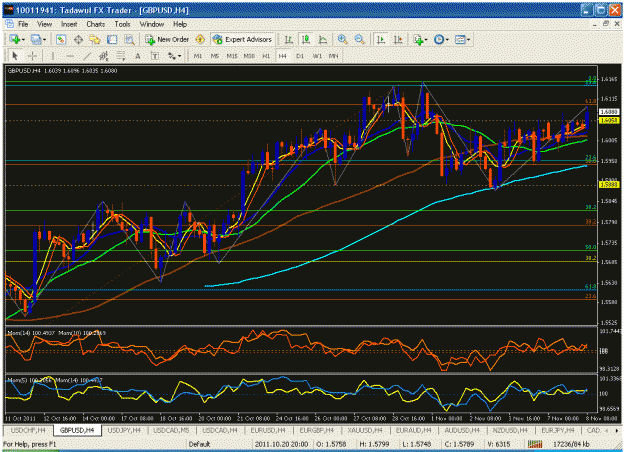Switch timeframe to M15

pos(232,56)
